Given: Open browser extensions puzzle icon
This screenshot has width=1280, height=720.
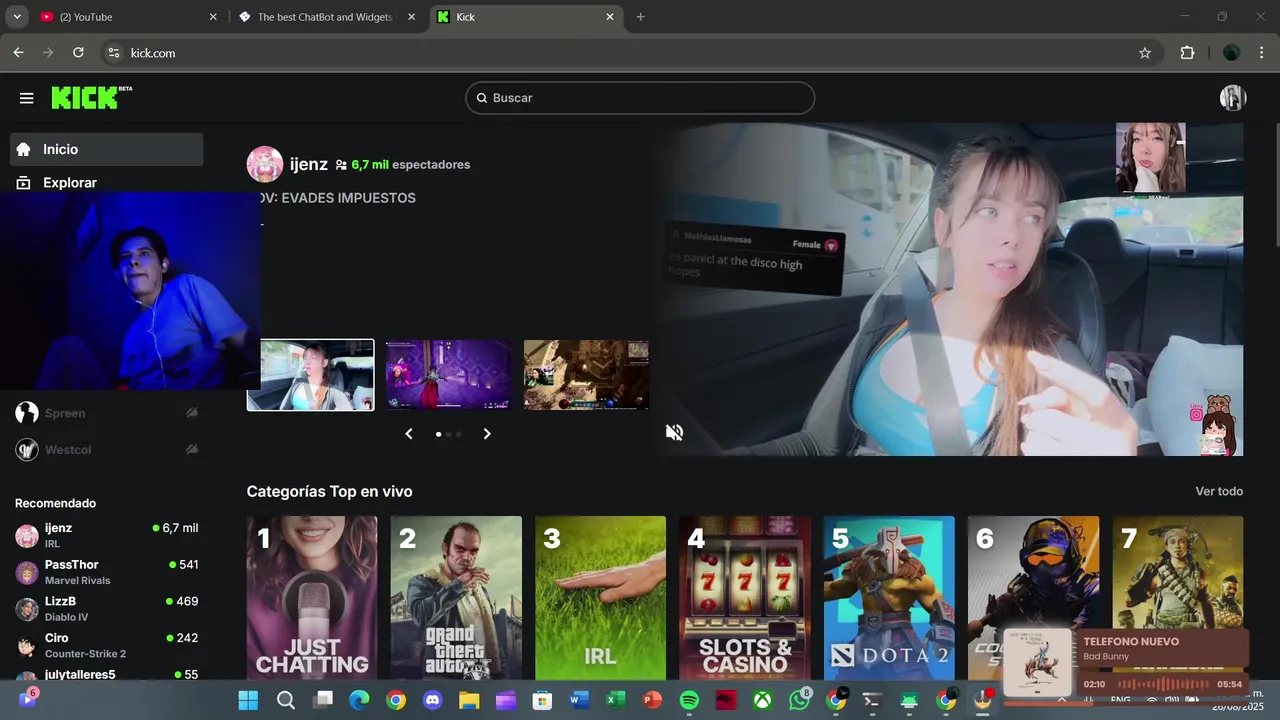Looking at the screenshot, I should pos(1188,53).
